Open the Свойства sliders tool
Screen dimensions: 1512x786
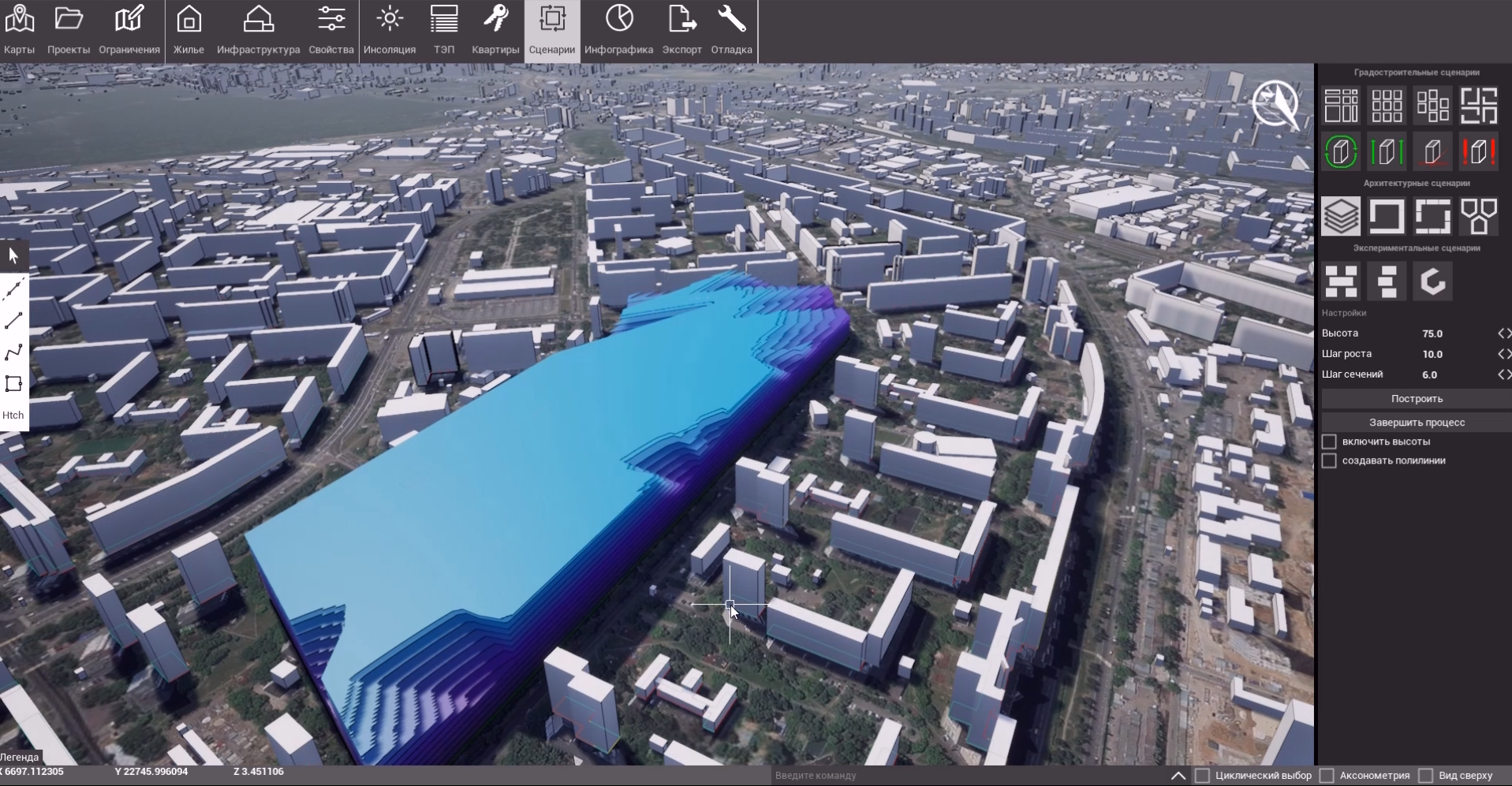(x=331, y=30)
